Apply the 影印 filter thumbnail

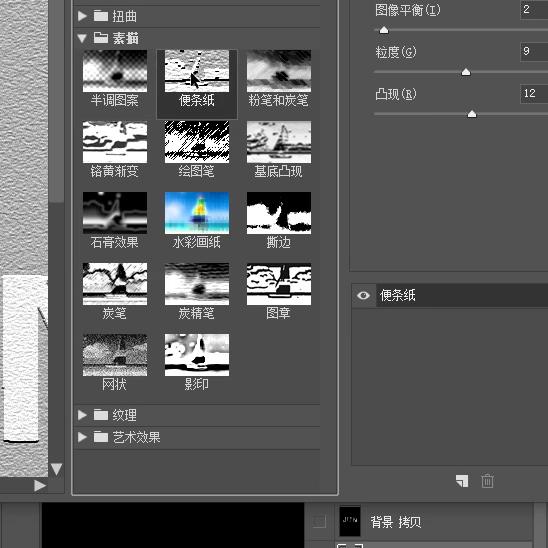click(197, 355)
